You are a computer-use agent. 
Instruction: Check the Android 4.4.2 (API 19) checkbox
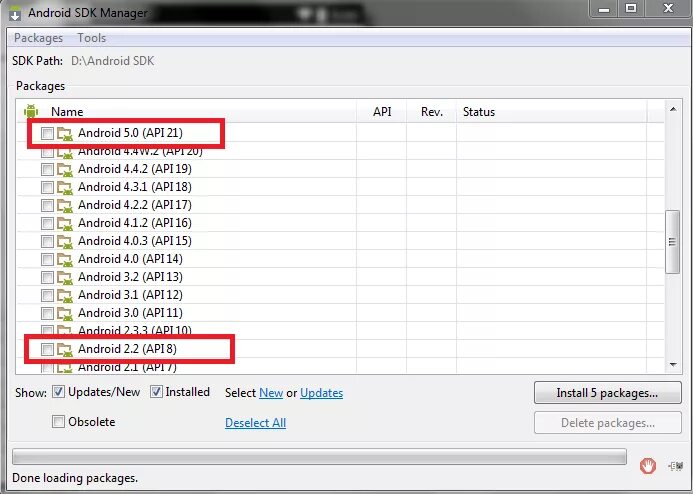click(47, 170)
